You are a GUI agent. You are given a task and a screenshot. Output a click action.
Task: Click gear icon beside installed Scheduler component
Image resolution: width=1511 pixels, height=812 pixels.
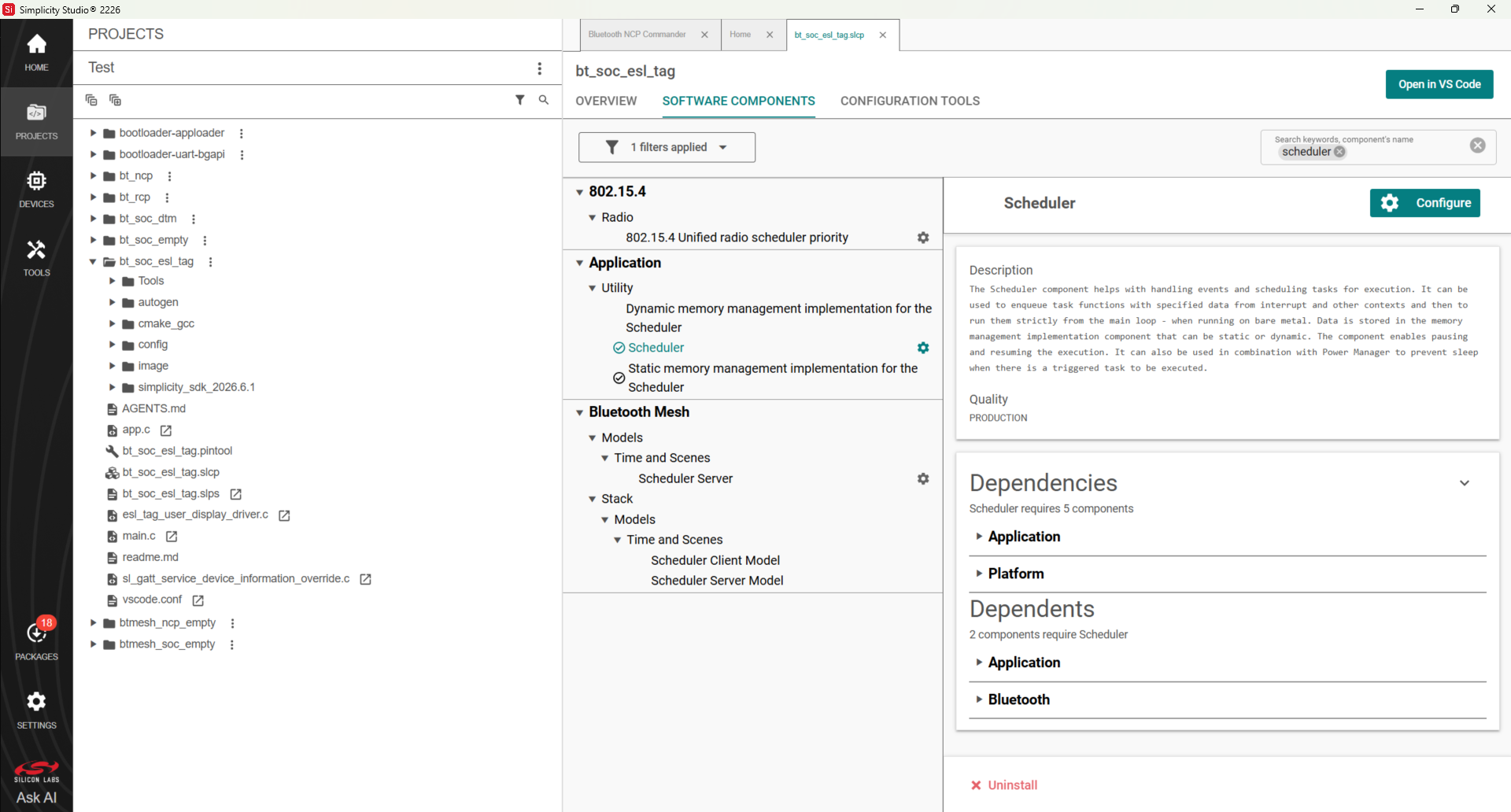pos(923,348)
